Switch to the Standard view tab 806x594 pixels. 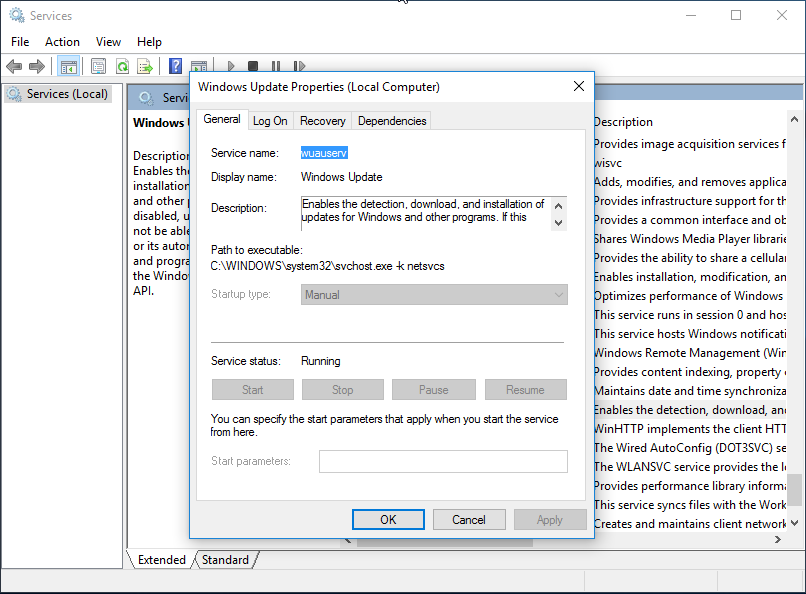tap(225, 560)
